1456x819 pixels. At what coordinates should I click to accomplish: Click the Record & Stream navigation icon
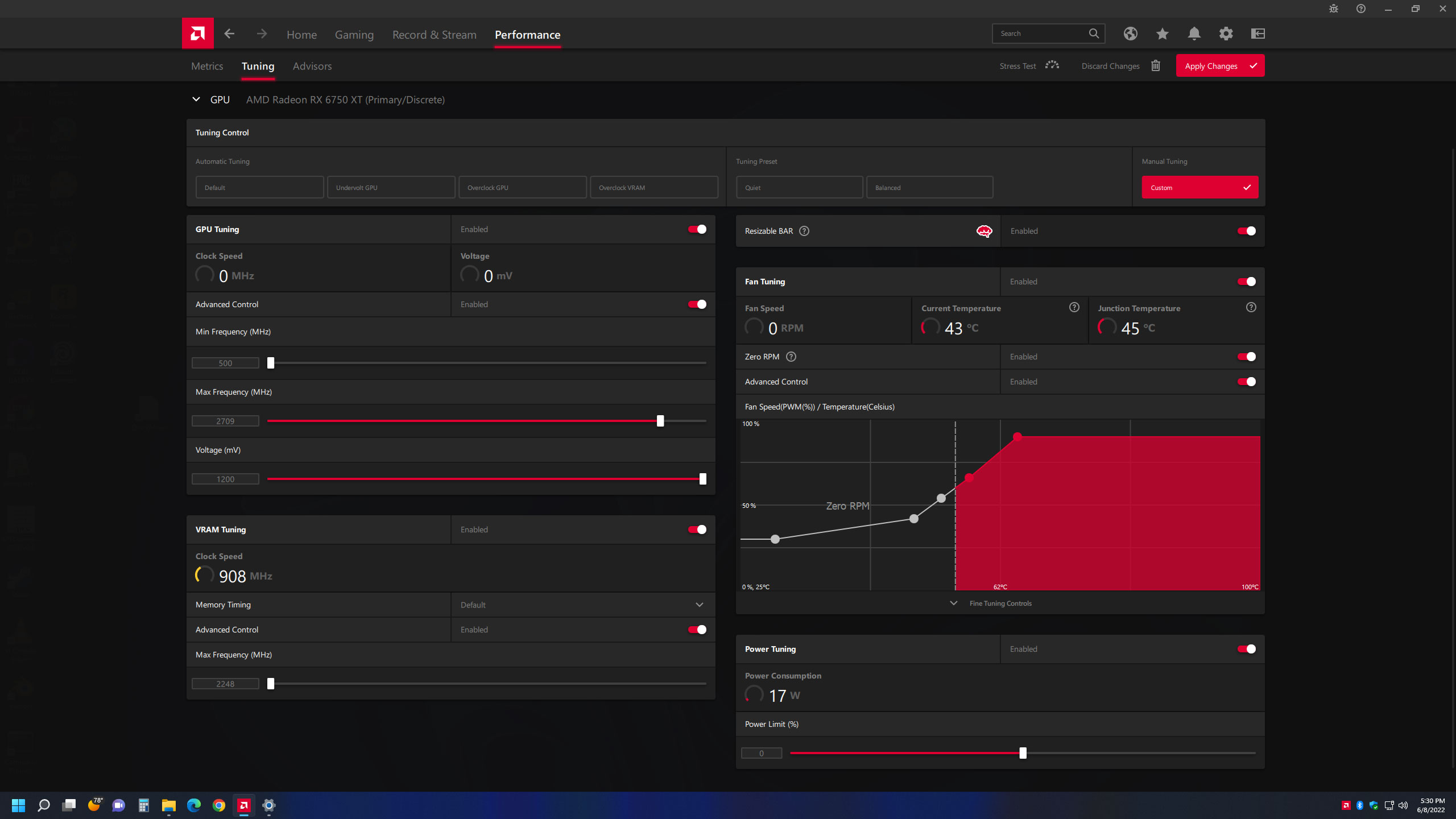point(434,34)
